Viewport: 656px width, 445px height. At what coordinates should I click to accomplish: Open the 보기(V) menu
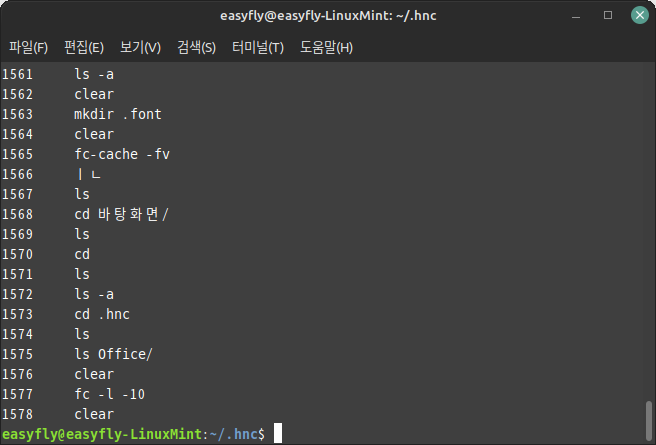click(x=140, y=47)
